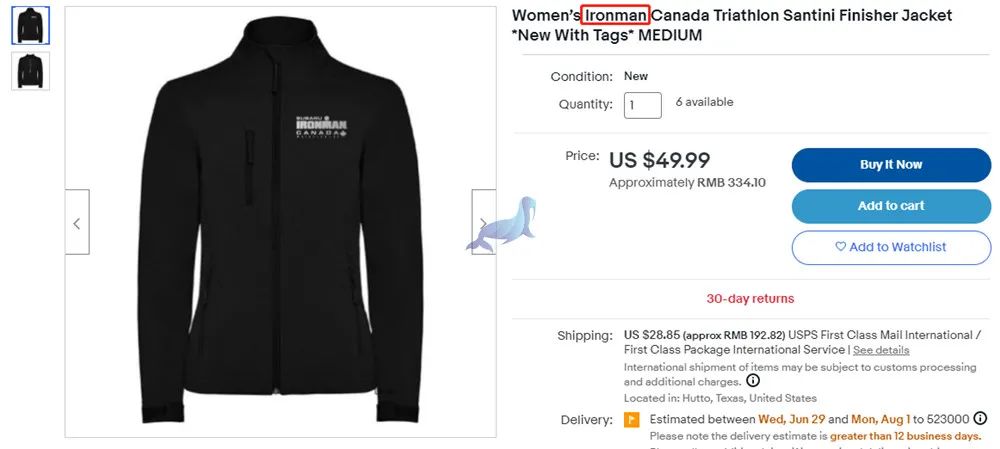Select the second jacket thumbnail
The height and width of the screenshot is (449, 1000).
point(30,71)
